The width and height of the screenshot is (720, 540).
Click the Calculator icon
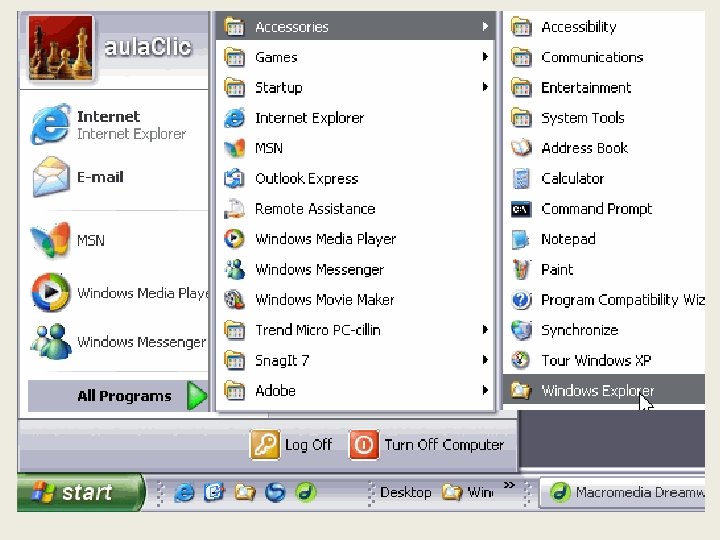click(521, 179)
